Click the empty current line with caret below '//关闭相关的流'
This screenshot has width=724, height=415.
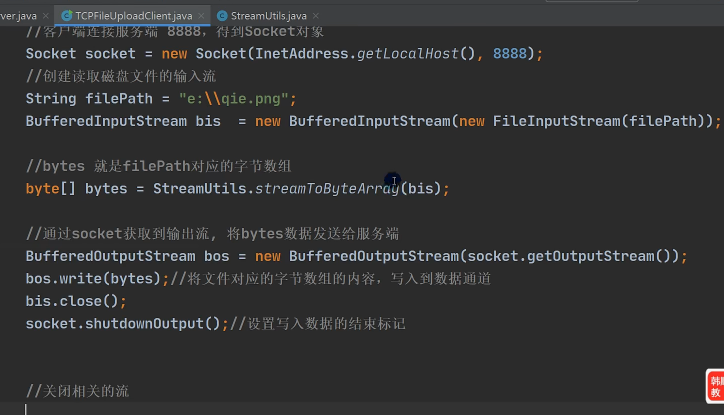click(x=362, y=409)
